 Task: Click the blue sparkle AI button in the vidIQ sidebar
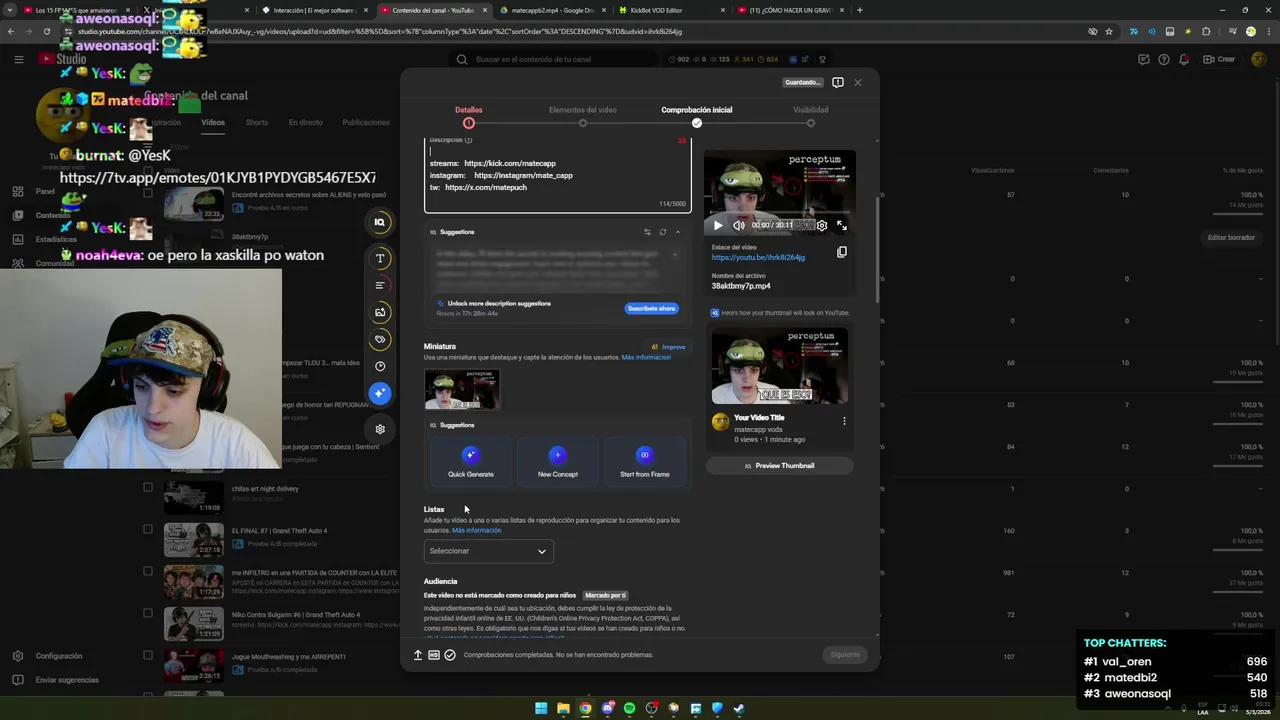coord(380,393)
